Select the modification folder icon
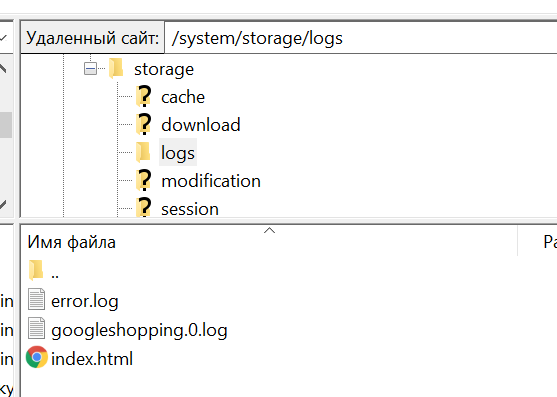The width and height of the screenshot is (557, 397). 144,180
